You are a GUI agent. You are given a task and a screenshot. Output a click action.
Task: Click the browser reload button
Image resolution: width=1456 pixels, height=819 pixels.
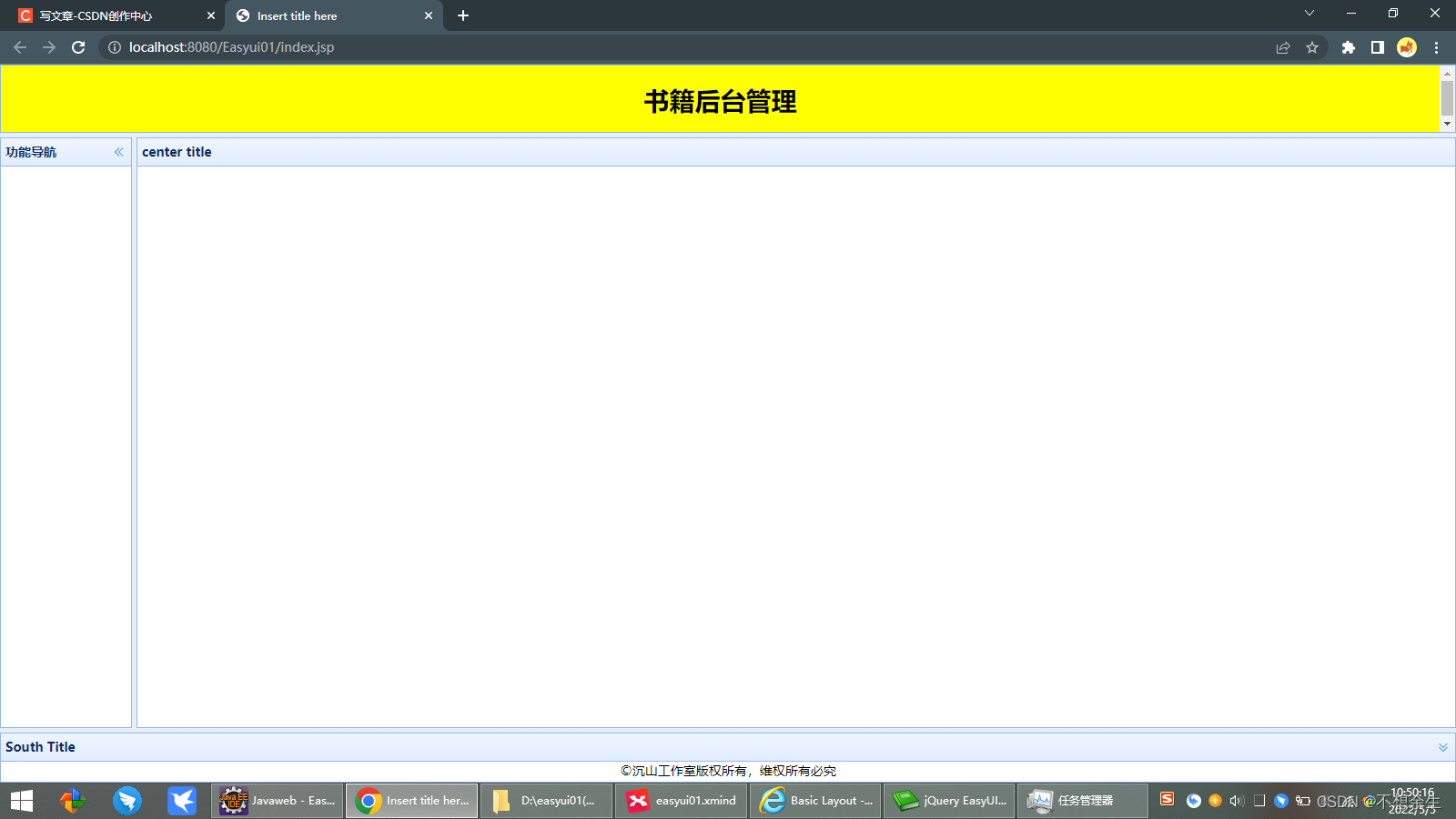point(77,47)
